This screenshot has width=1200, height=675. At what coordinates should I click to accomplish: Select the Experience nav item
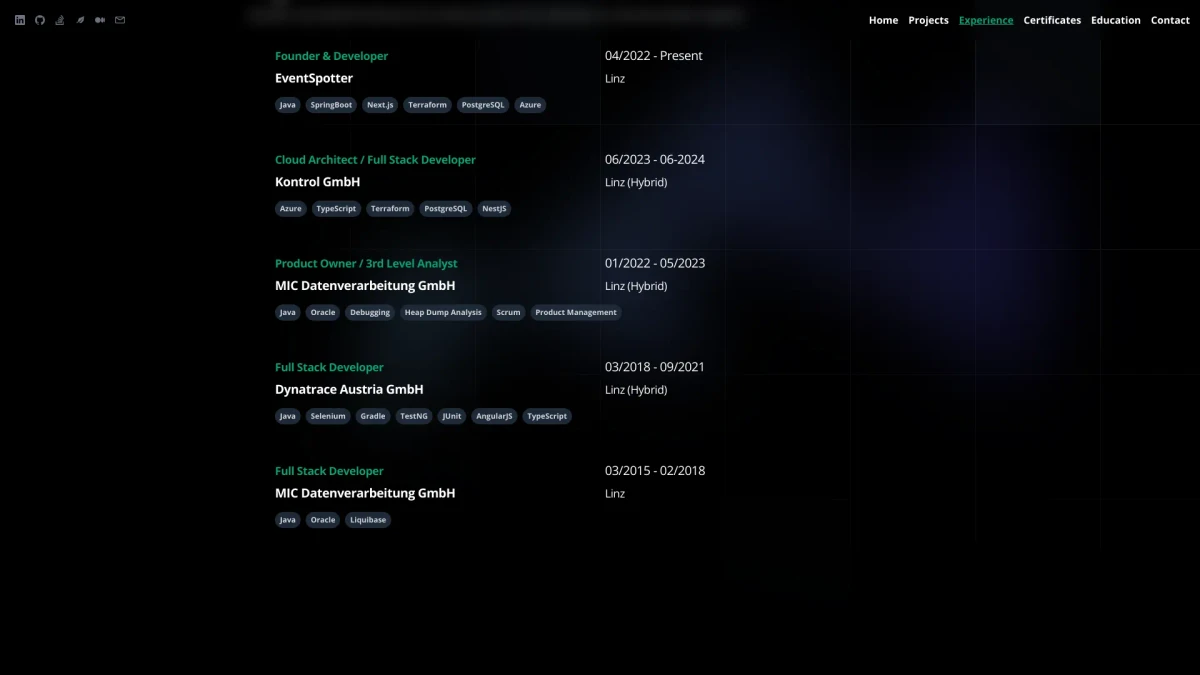[986, 20]
